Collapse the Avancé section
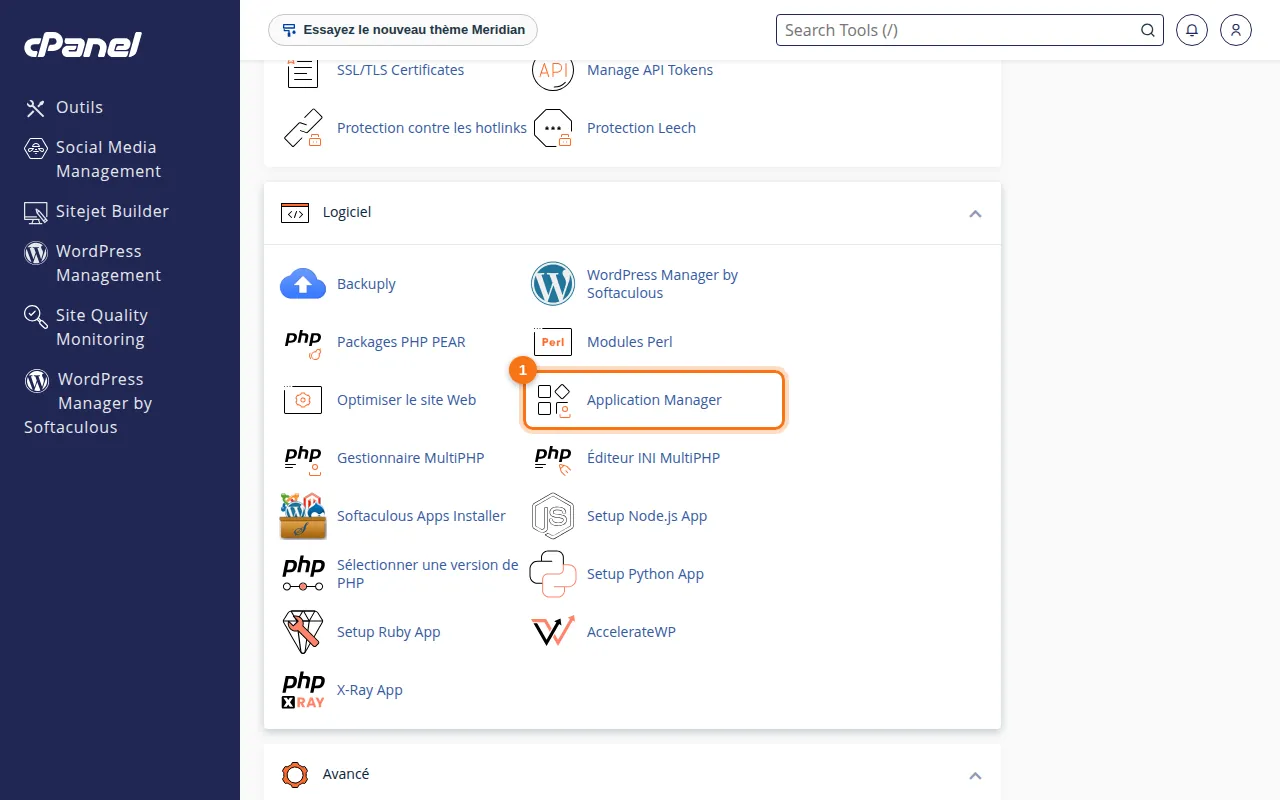The height and width of the screenshot is (800, 1280). (x=975, y=775)
